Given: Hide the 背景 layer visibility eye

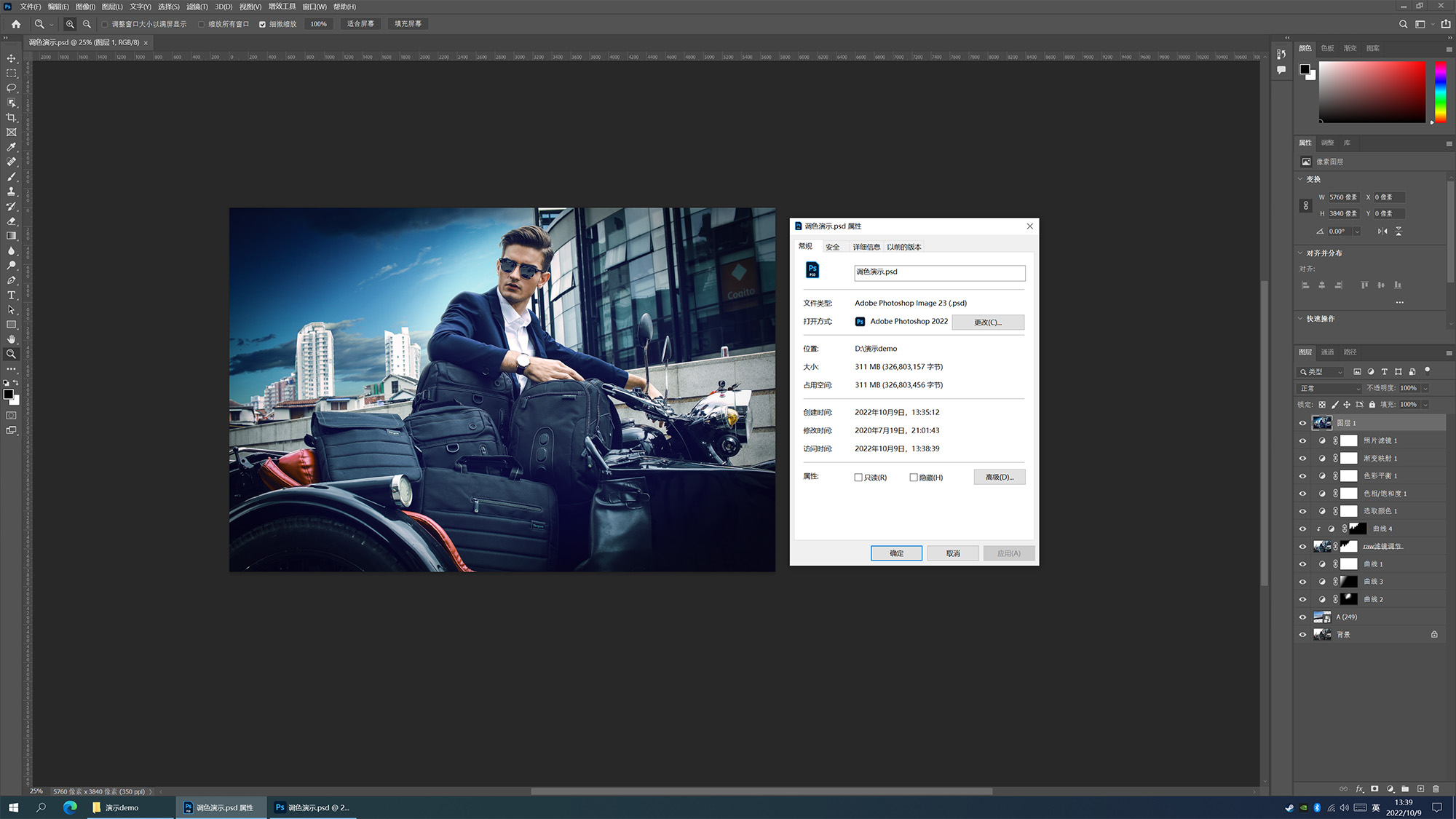Looking at the screenshot, I should 1302,635.
